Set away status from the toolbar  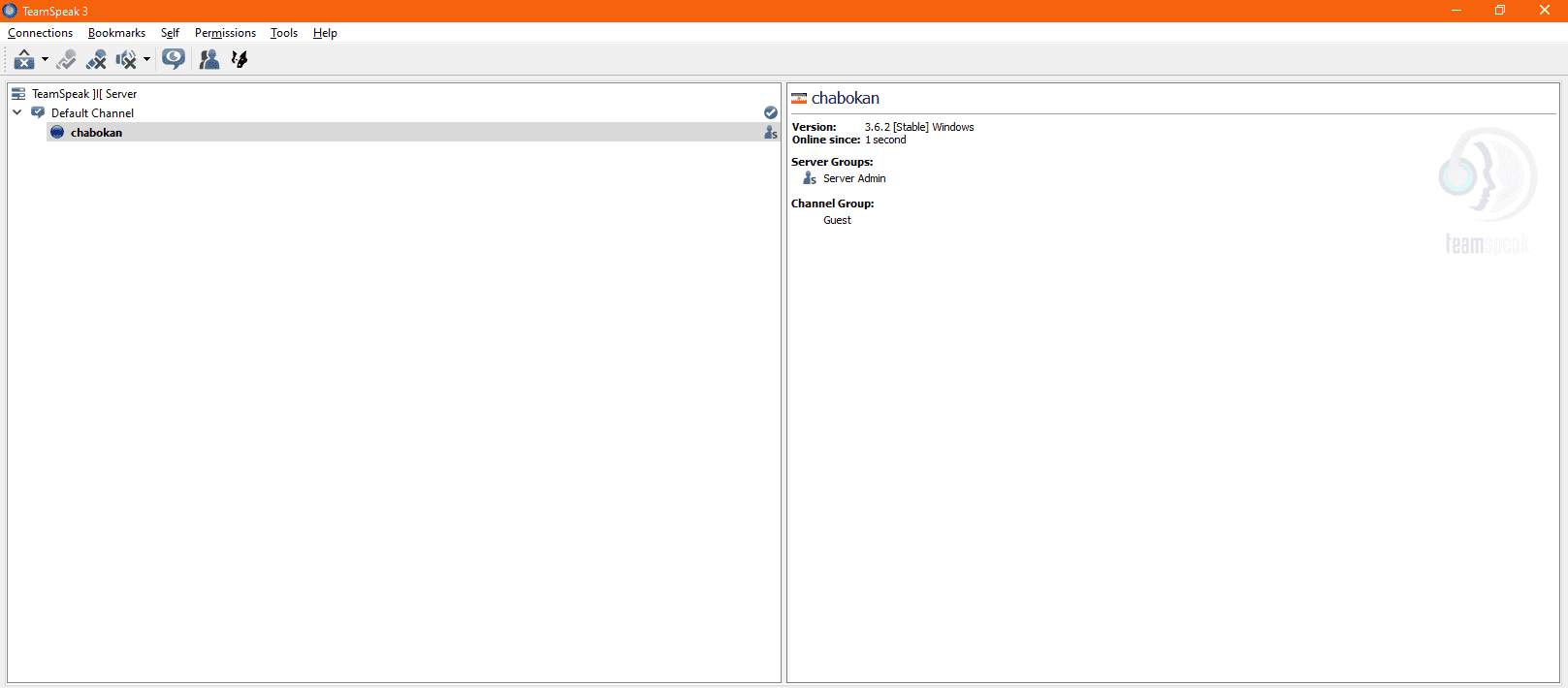pyautogui.click(x=24, y=60)
